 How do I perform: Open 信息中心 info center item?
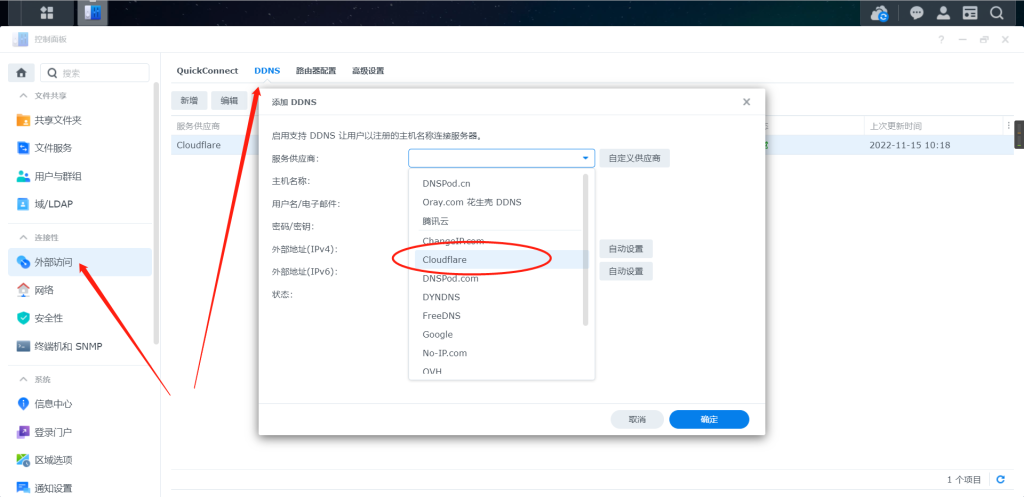click(x=80, y=404)
